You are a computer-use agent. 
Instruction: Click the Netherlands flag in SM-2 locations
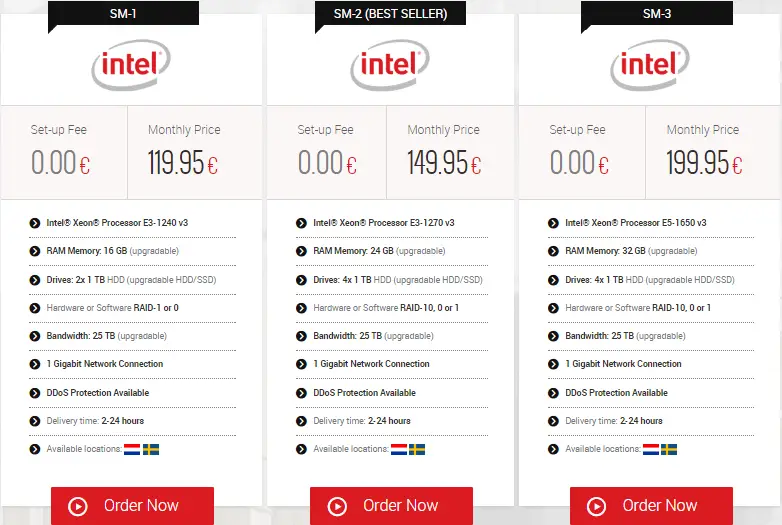(x=399, y=449)
